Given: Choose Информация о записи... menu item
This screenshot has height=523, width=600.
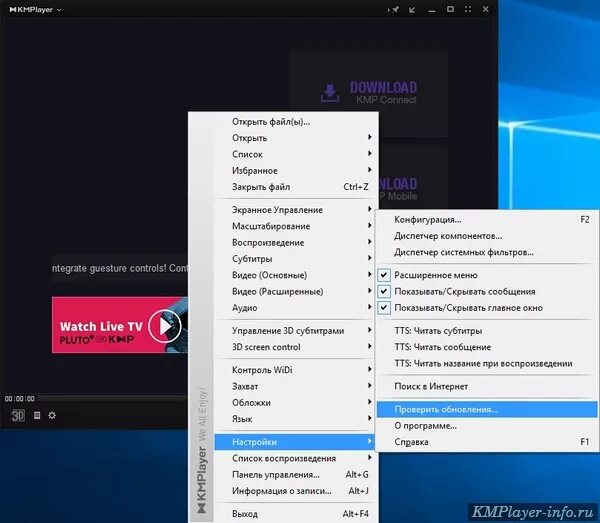Looking at the screenshot, I should pos(296,491).
